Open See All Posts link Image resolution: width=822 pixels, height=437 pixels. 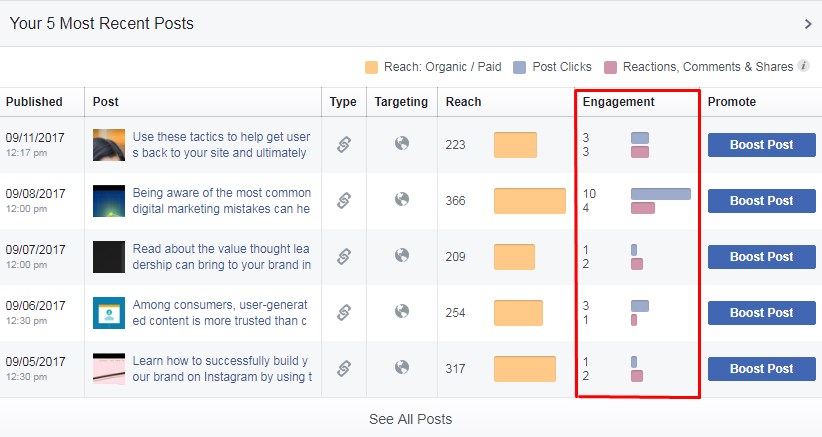(x=410, y=419)
